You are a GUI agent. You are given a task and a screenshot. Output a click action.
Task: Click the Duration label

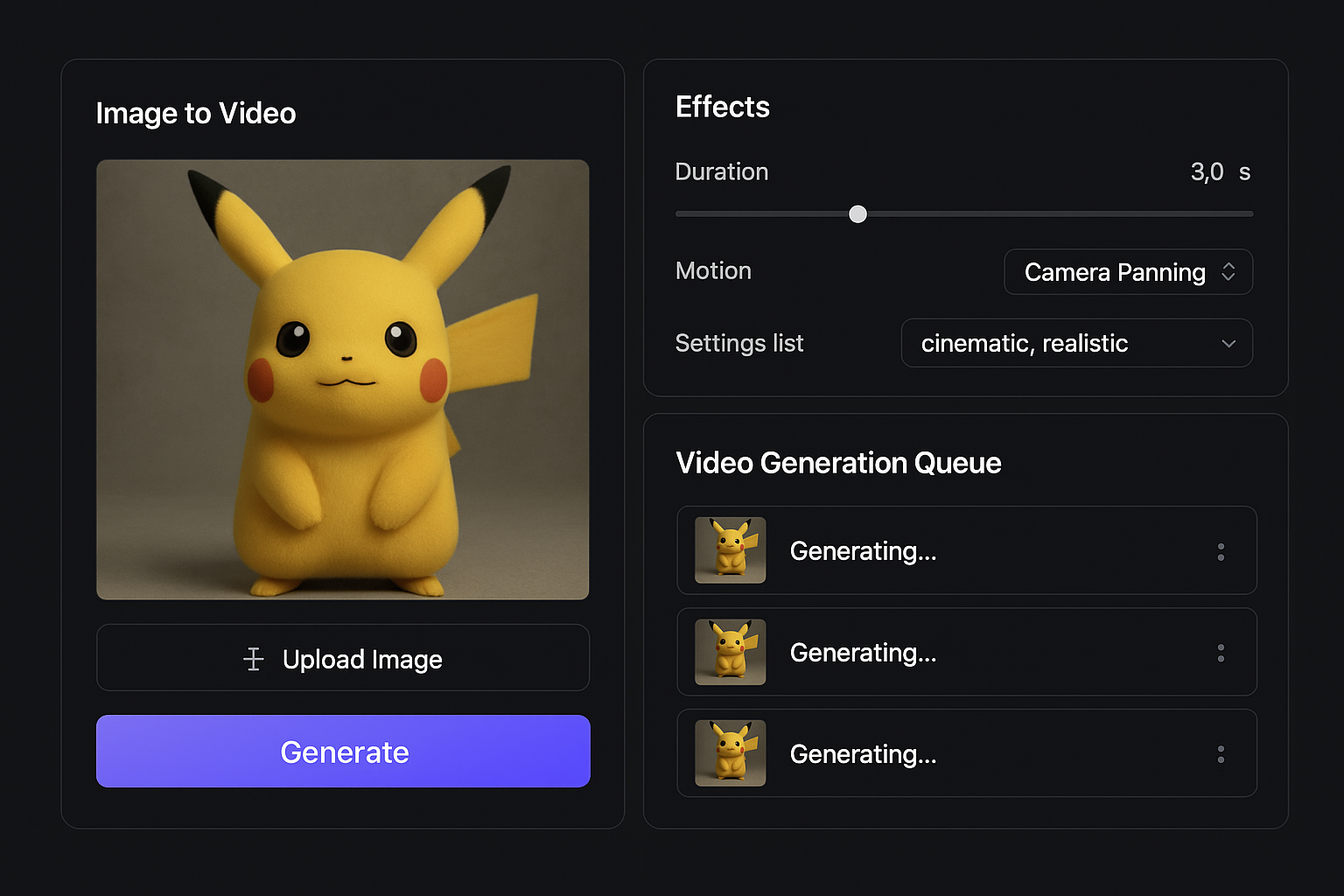coord(722,171)
